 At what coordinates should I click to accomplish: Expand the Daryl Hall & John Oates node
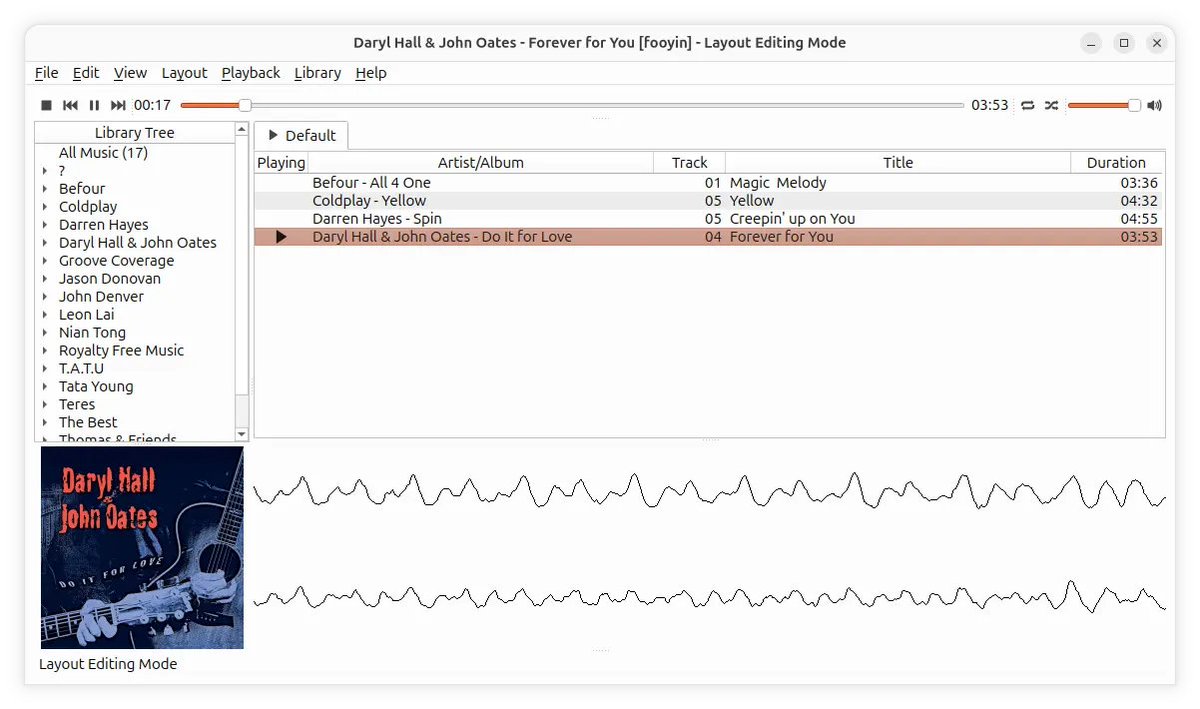tap(45, 243)
